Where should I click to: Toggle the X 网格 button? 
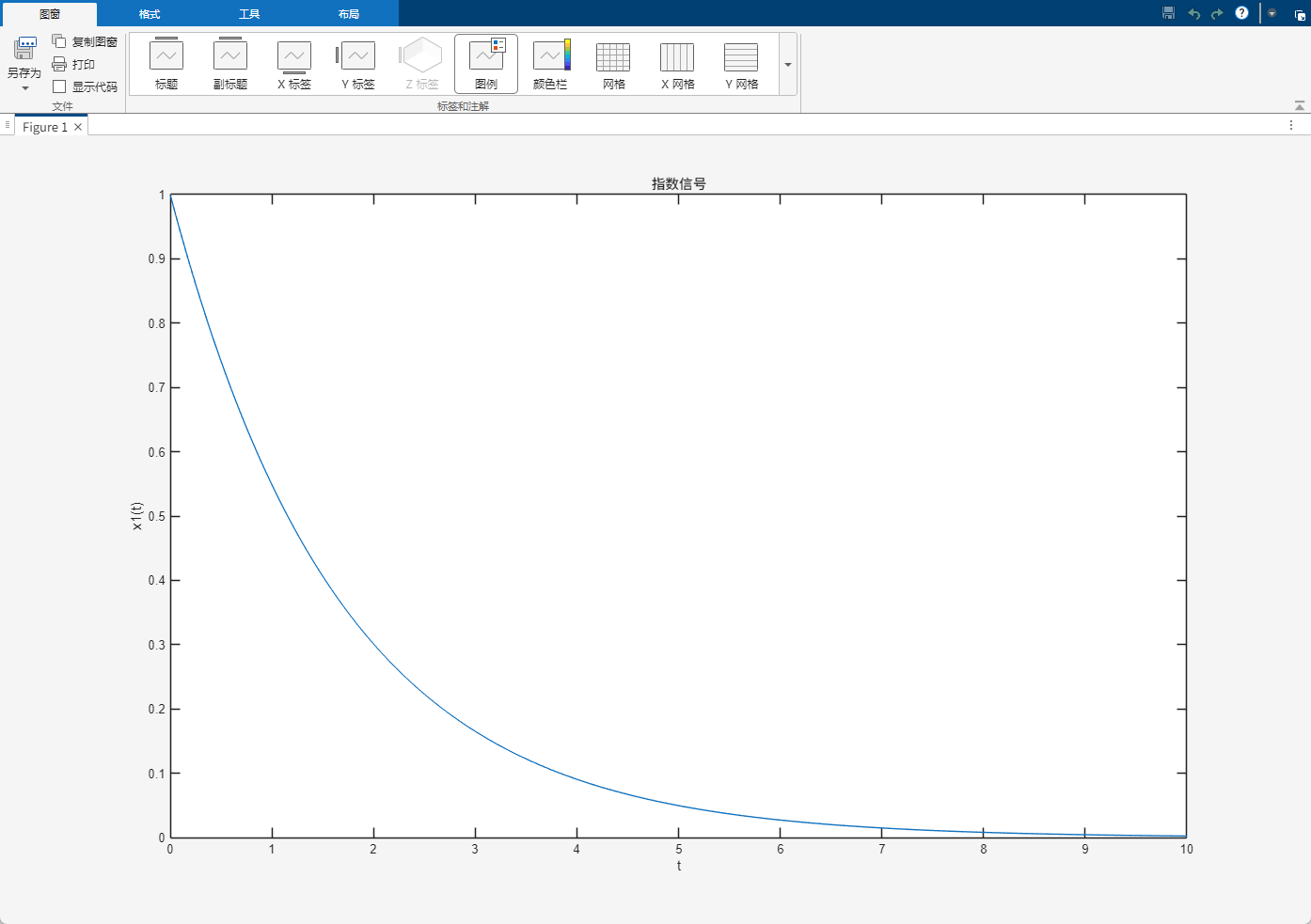[x=678, y=64]
